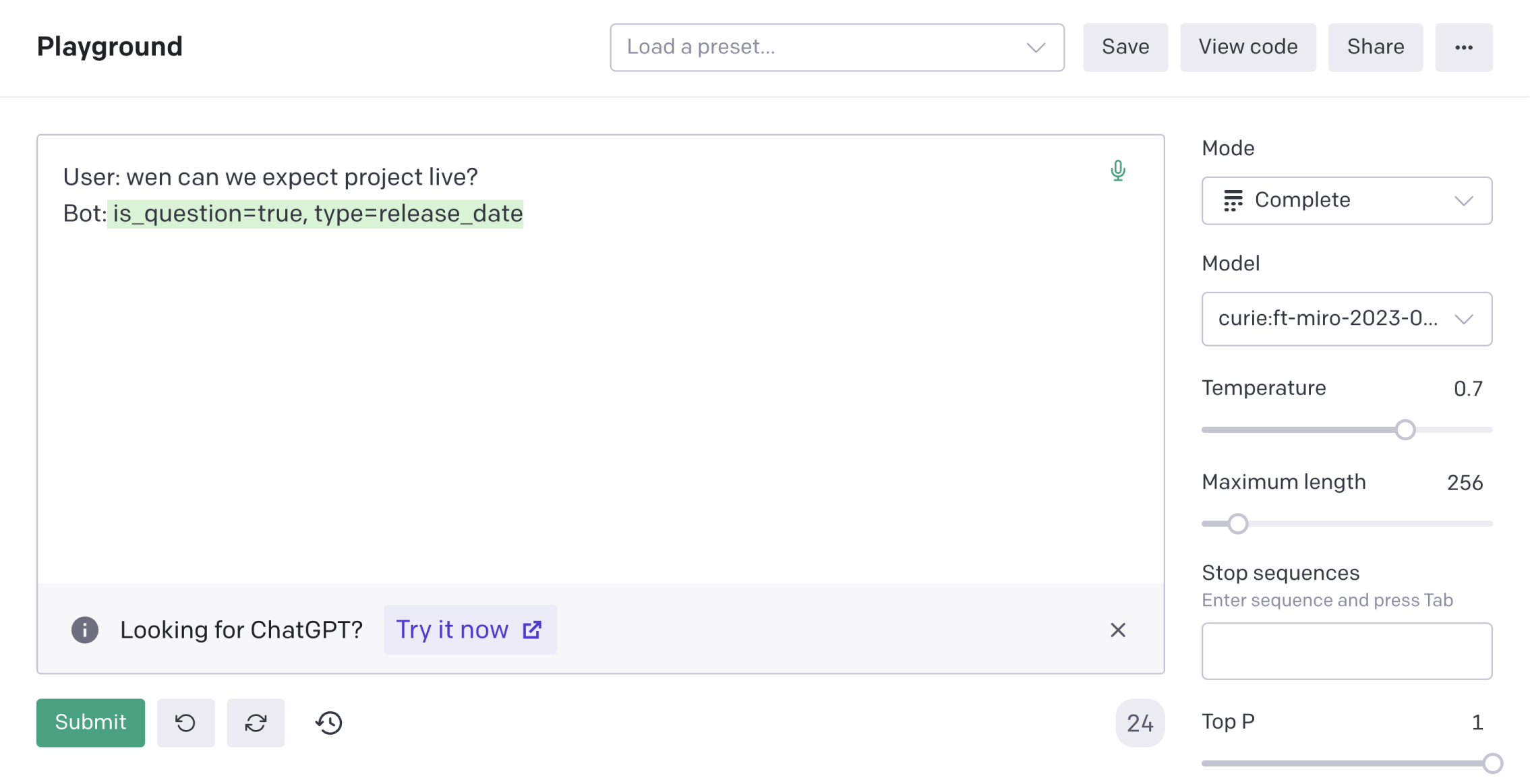Image resolution: width=1530 pixels, height=784 pixels.
Task: Click the regenerate icon
Action: click(x=256, y=723)
